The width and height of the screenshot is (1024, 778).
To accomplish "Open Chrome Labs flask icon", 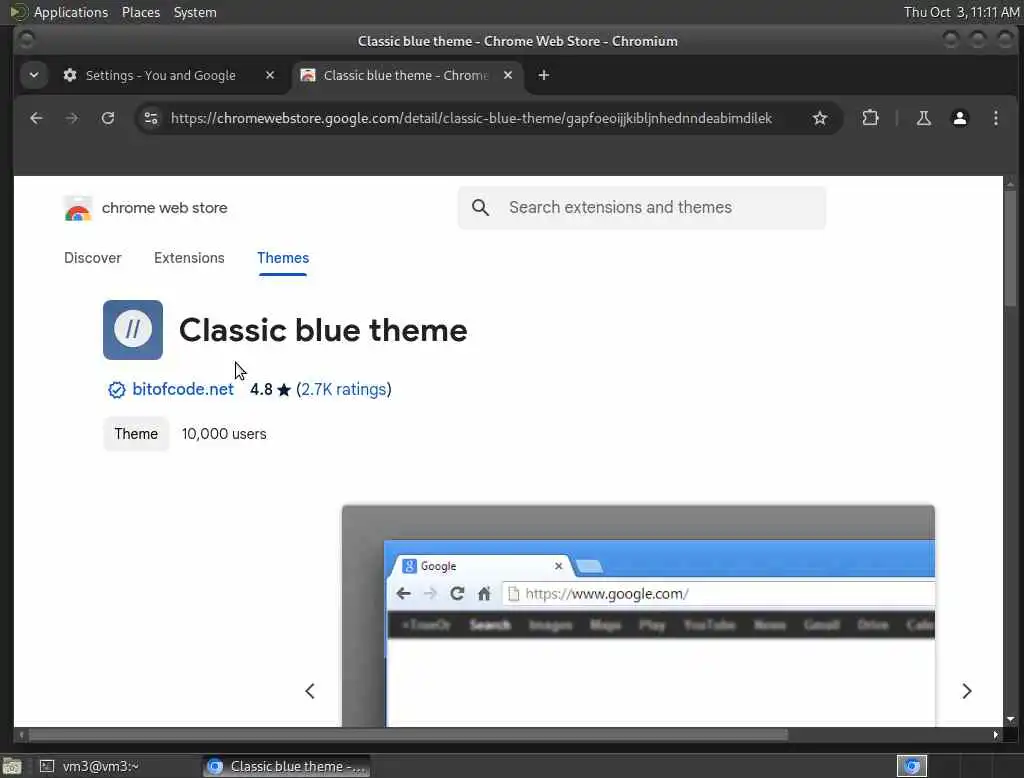I will point(923,118).
